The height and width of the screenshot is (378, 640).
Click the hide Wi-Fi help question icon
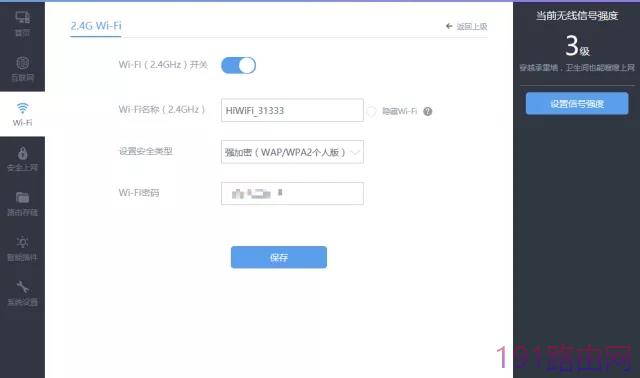coord(427,111)
